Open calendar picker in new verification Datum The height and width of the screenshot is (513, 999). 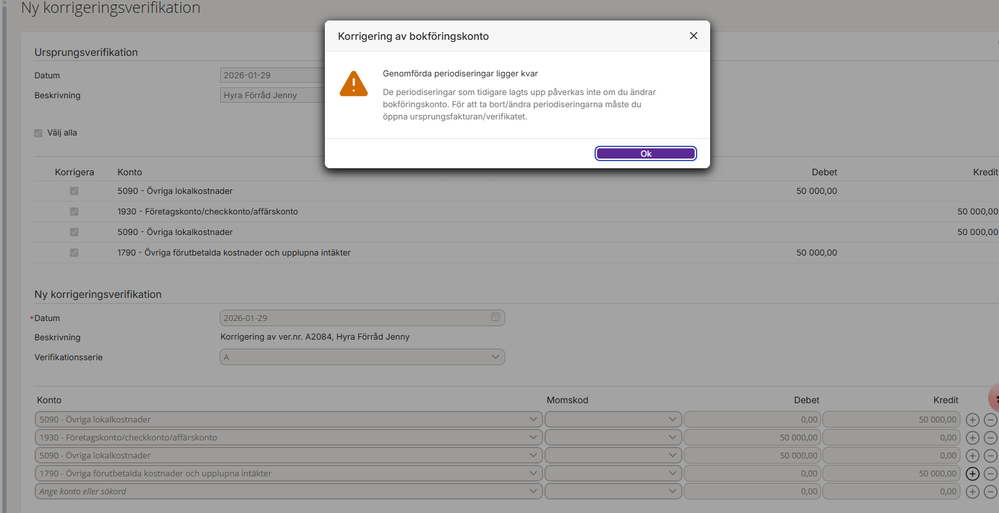coord(495,317)
